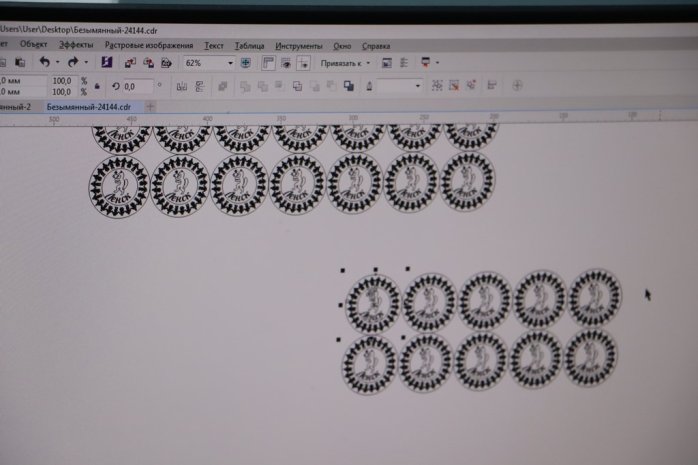Open the Undo history dropdown arrow

(57, 62)
